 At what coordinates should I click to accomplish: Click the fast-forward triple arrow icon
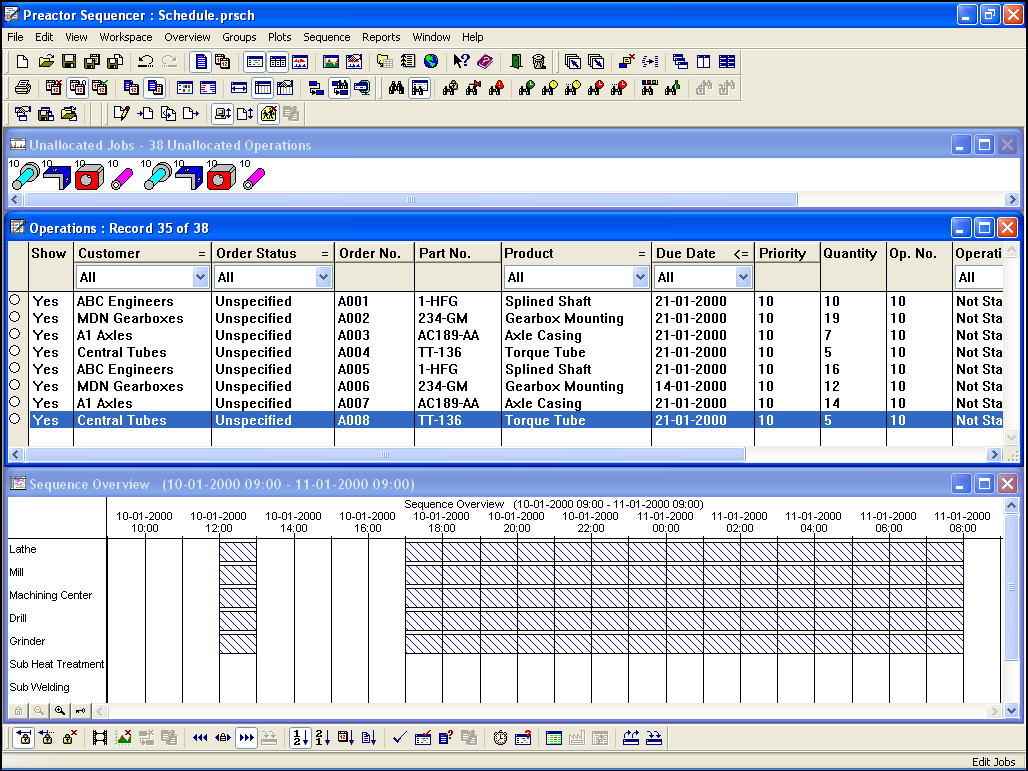click(246, 738)
